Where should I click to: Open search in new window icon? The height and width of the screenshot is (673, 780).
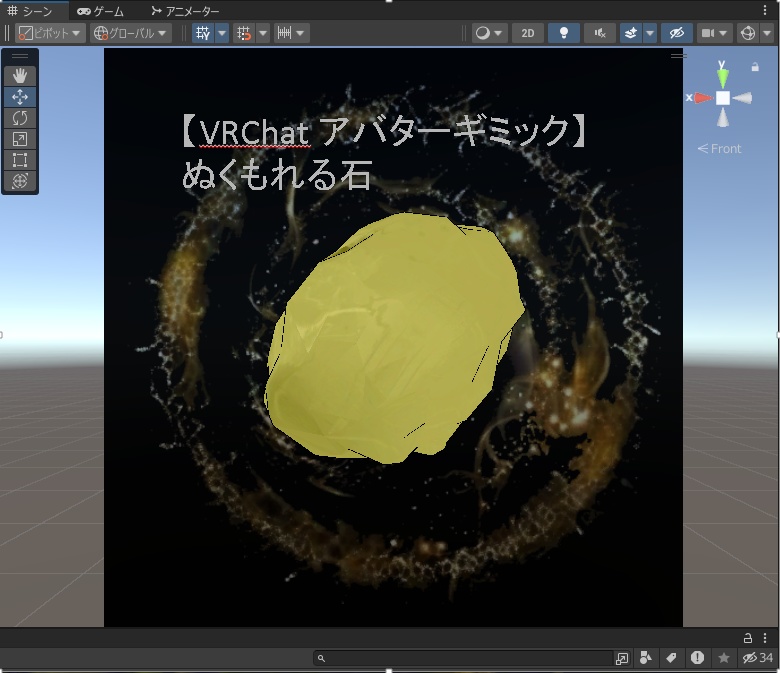tap(622, 658)
